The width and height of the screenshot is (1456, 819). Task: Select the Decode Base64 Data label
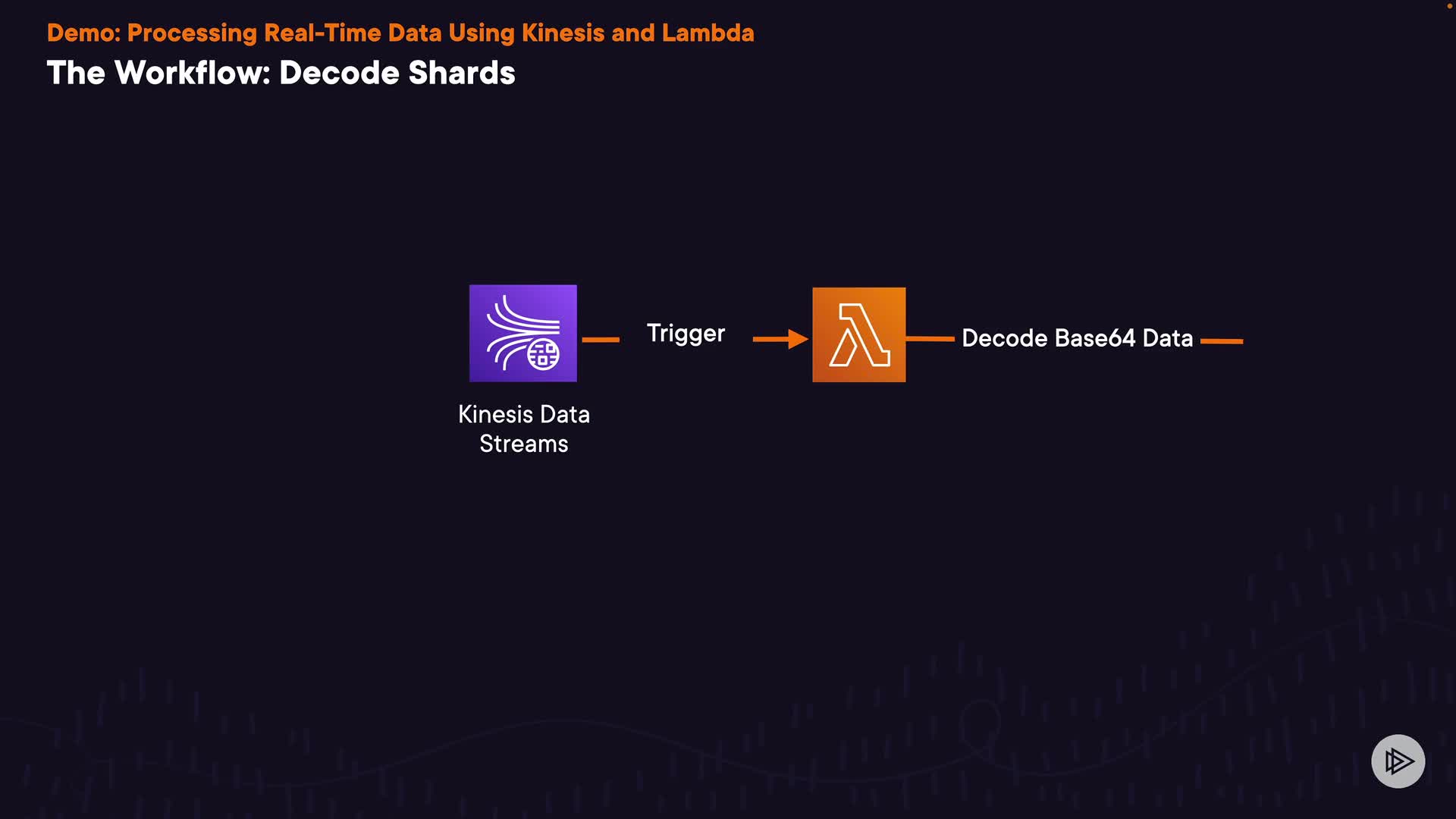[x=1077, y=338]
